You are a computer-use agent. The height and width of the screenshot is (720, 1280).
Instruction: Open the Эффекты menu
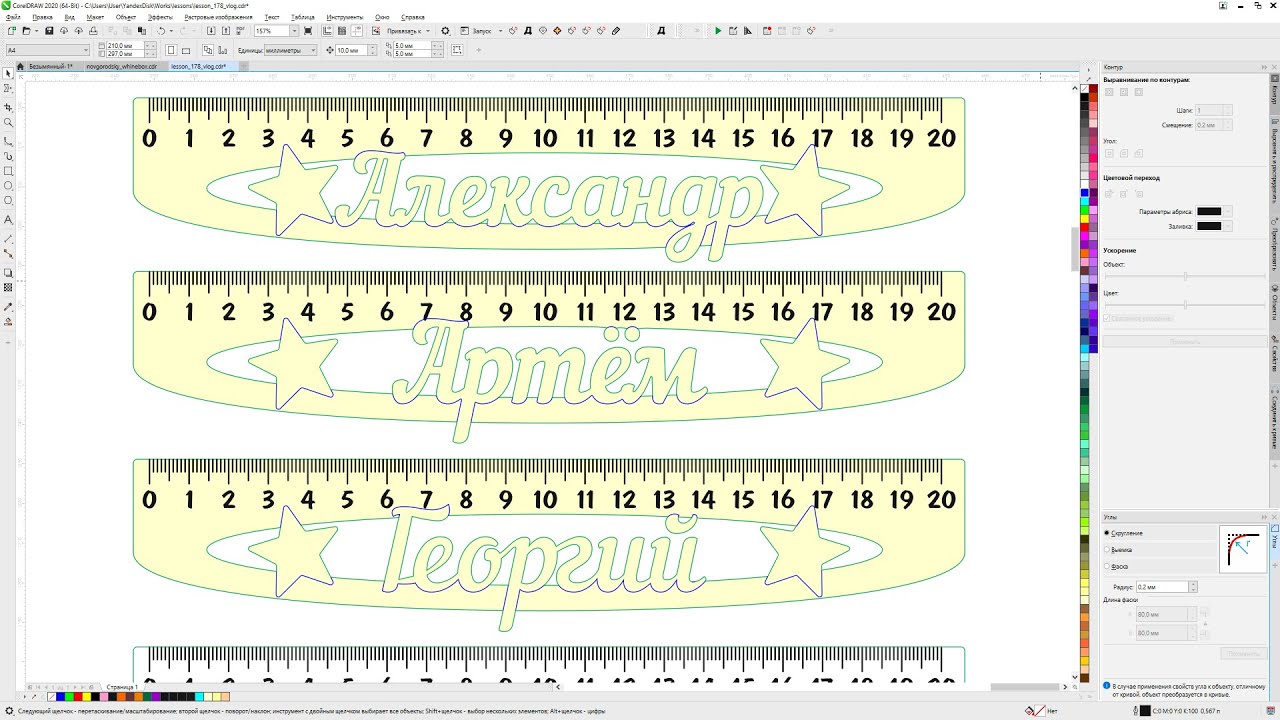(160, 17)
